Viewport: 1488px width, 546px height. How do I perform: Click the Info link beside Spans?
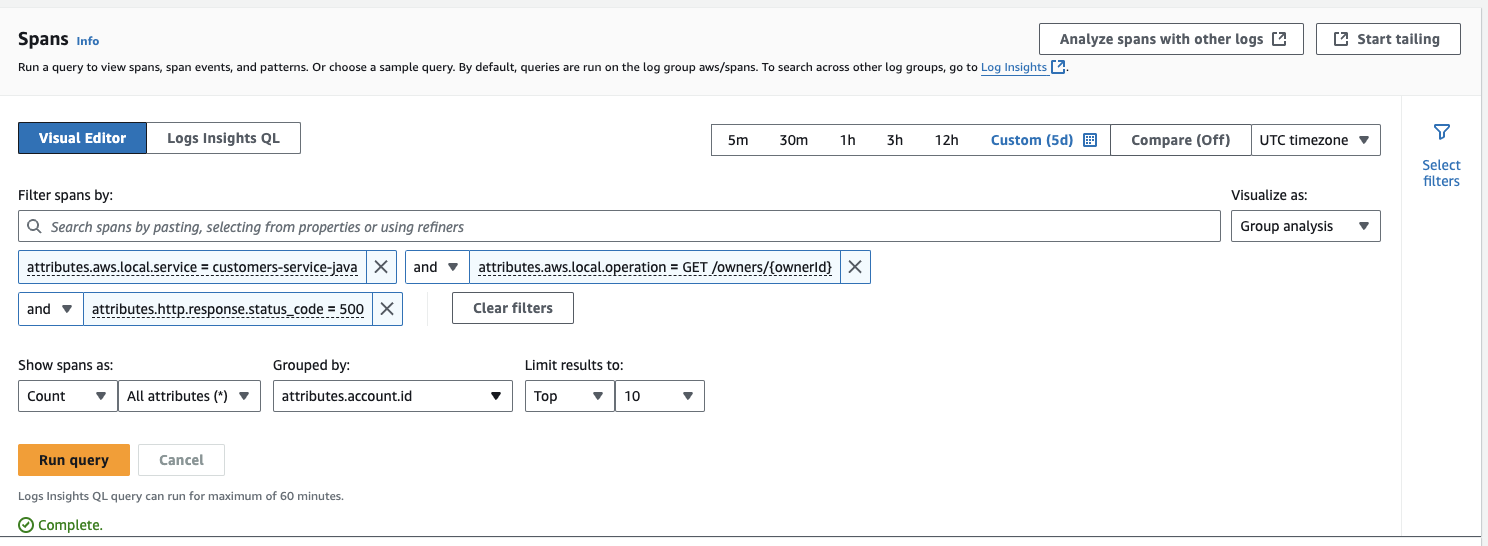pyautogui.click(x=88, y=41)
